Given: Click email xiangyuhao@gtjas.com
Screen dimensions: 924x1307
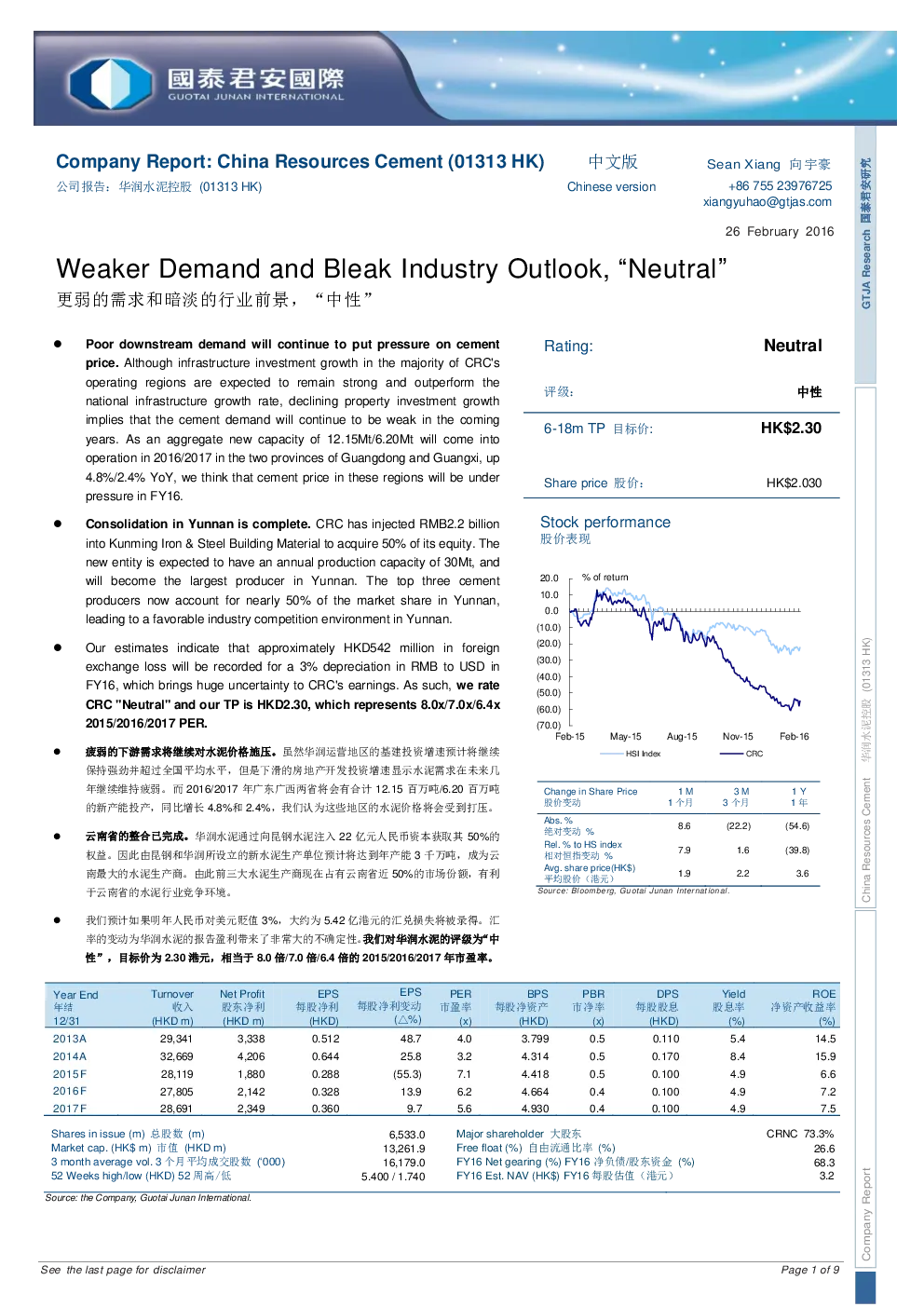Looking at the screenshot, I should coord(768,201).
